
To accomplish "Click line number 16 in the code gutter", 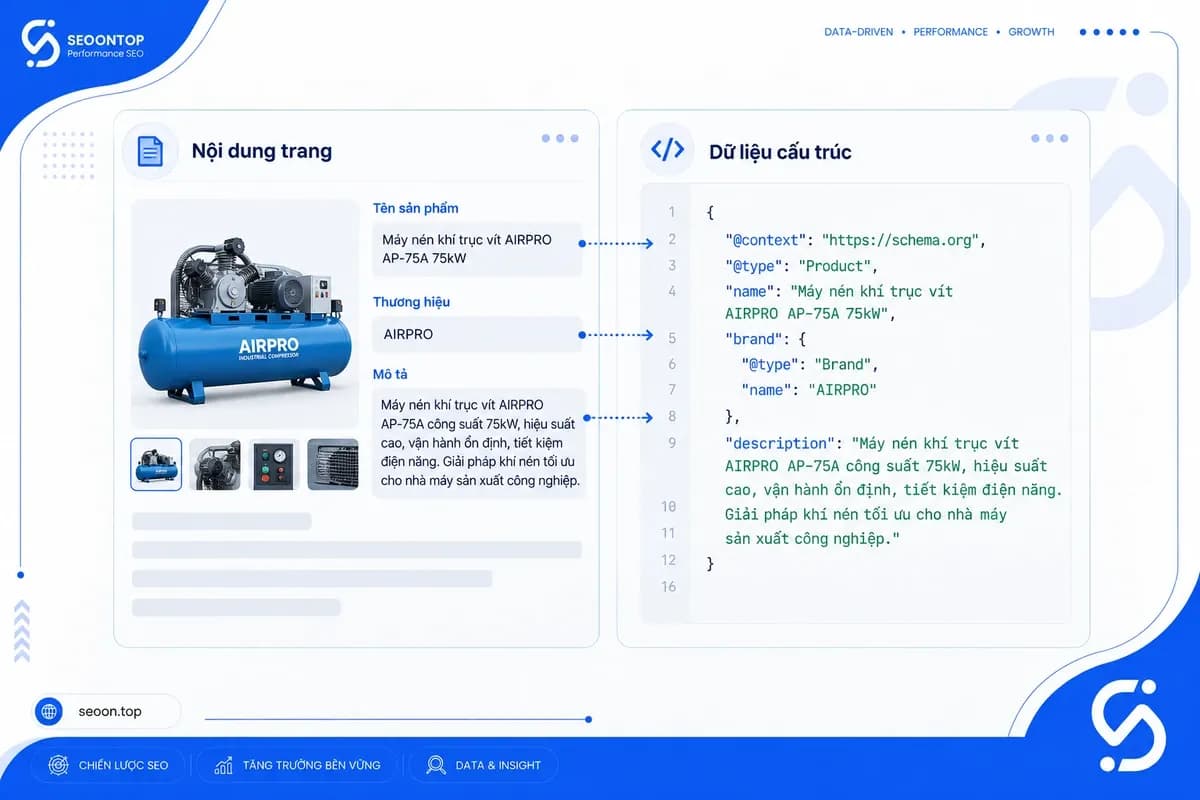I will [x=669, y=586].
